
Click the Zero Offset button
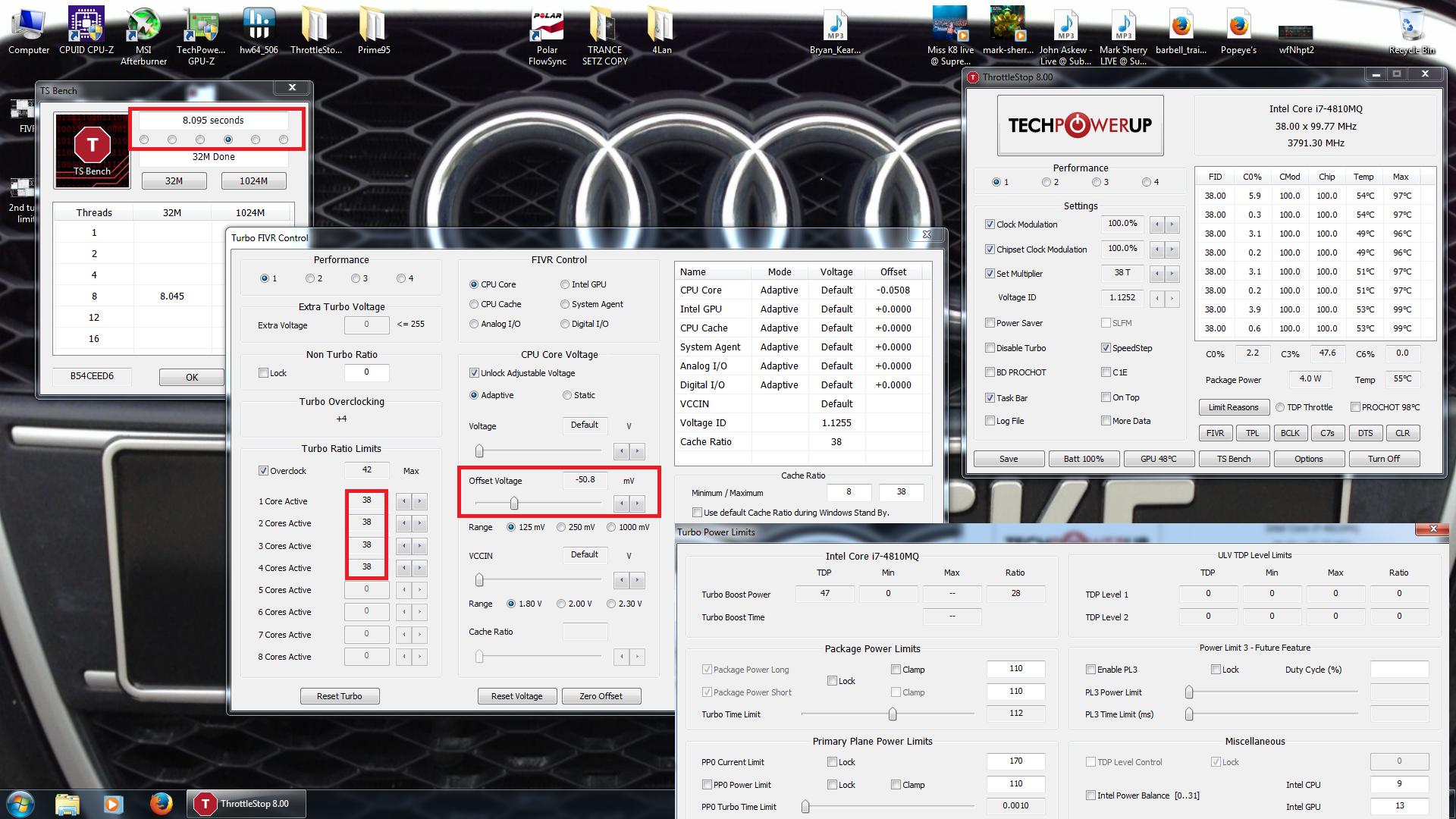click(x=601, y=696)
